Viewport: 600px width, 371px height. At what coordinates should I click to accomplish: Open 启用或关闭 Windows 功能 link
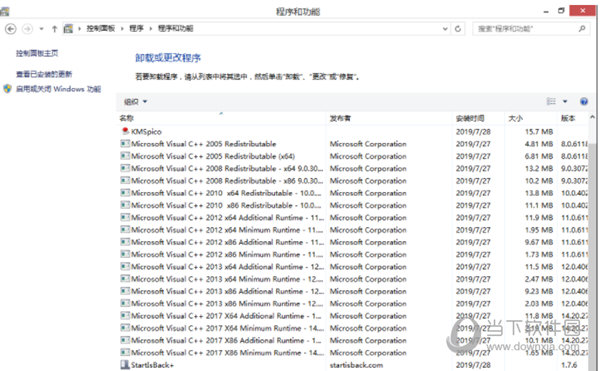pos(59,89)
